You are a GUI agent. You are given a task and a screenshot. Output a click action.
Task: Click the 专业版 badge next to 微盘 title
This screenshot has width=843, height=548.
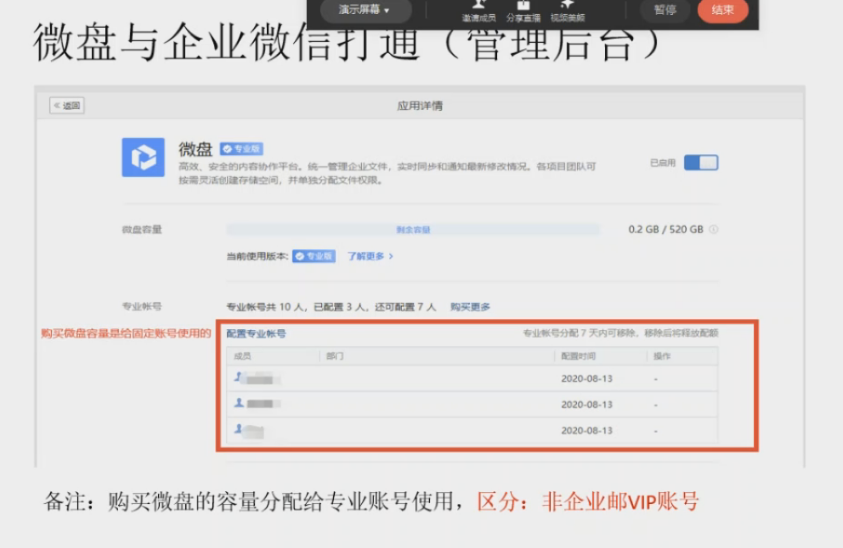[241, 149]
